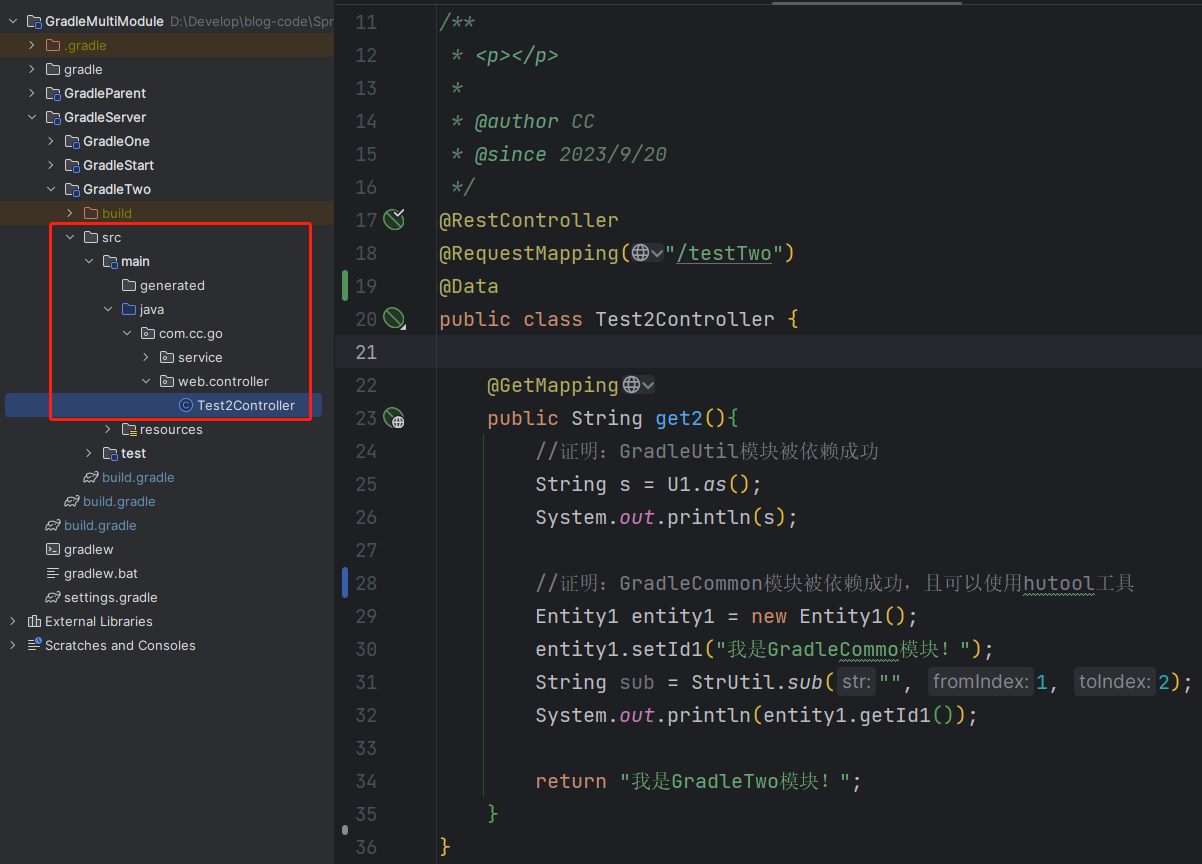This screenshot has width=1202, height=864.
Task: Collapse the GradleMultiModule project root
Action: click(x=13, y=21)
